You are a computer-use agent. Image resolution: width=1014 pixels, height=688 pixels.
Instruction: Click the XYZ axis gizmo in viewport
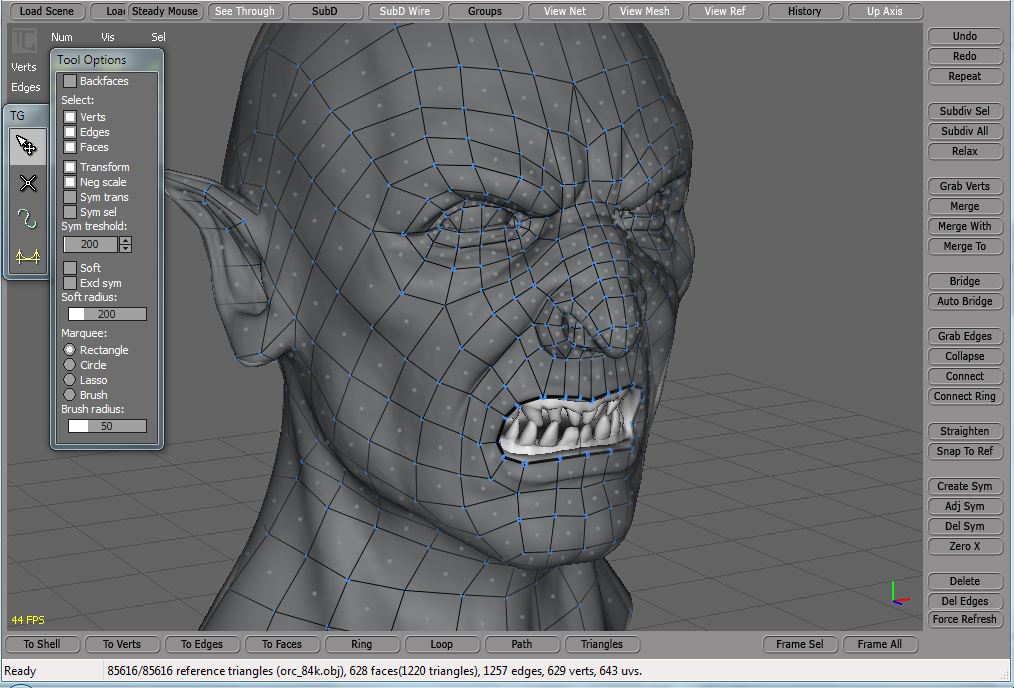[897, 594]
